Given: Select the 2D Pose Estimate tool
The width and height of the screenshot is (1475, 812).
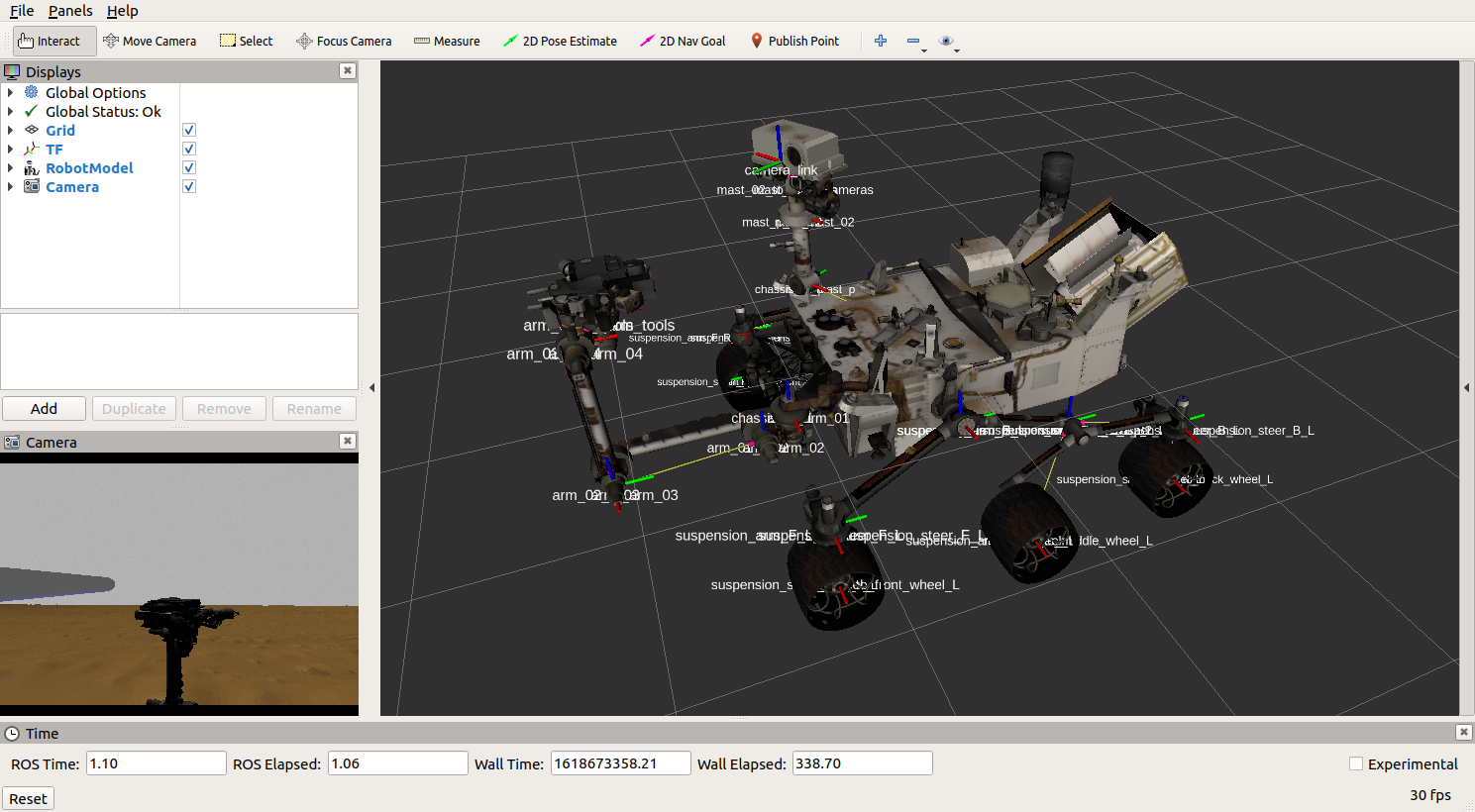Looking at the screenshot, I should [x=560, y=41].
